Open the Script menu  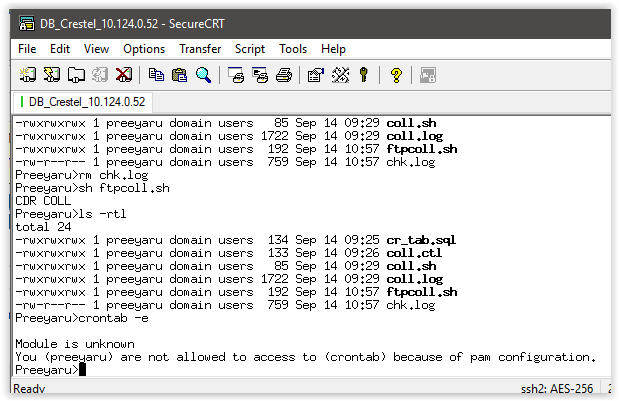250,48
